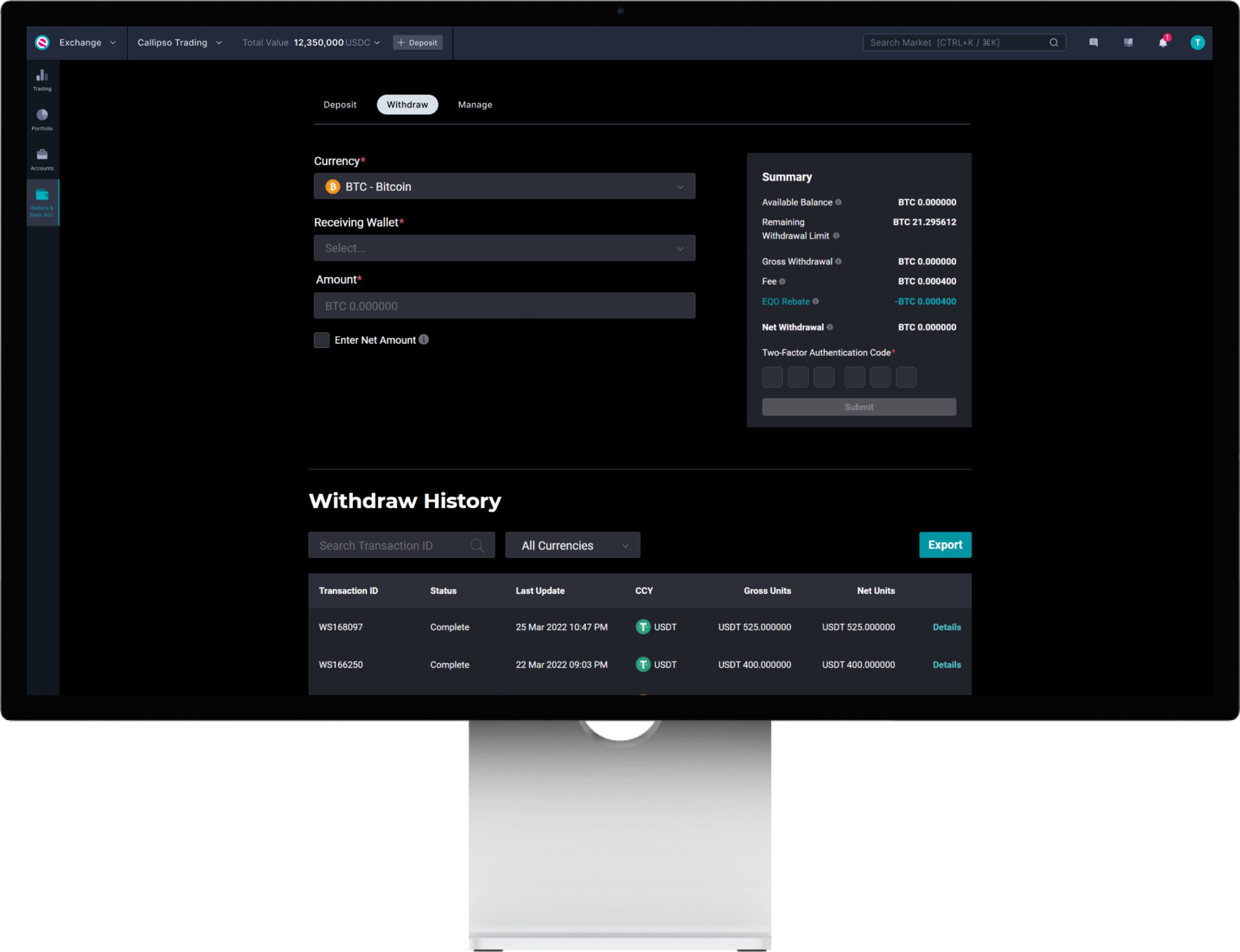Image resolution: width=1240 pixels, height=952 pixels.
Task: Expand the Callipso Trading account menu
Action: point(179,43)
